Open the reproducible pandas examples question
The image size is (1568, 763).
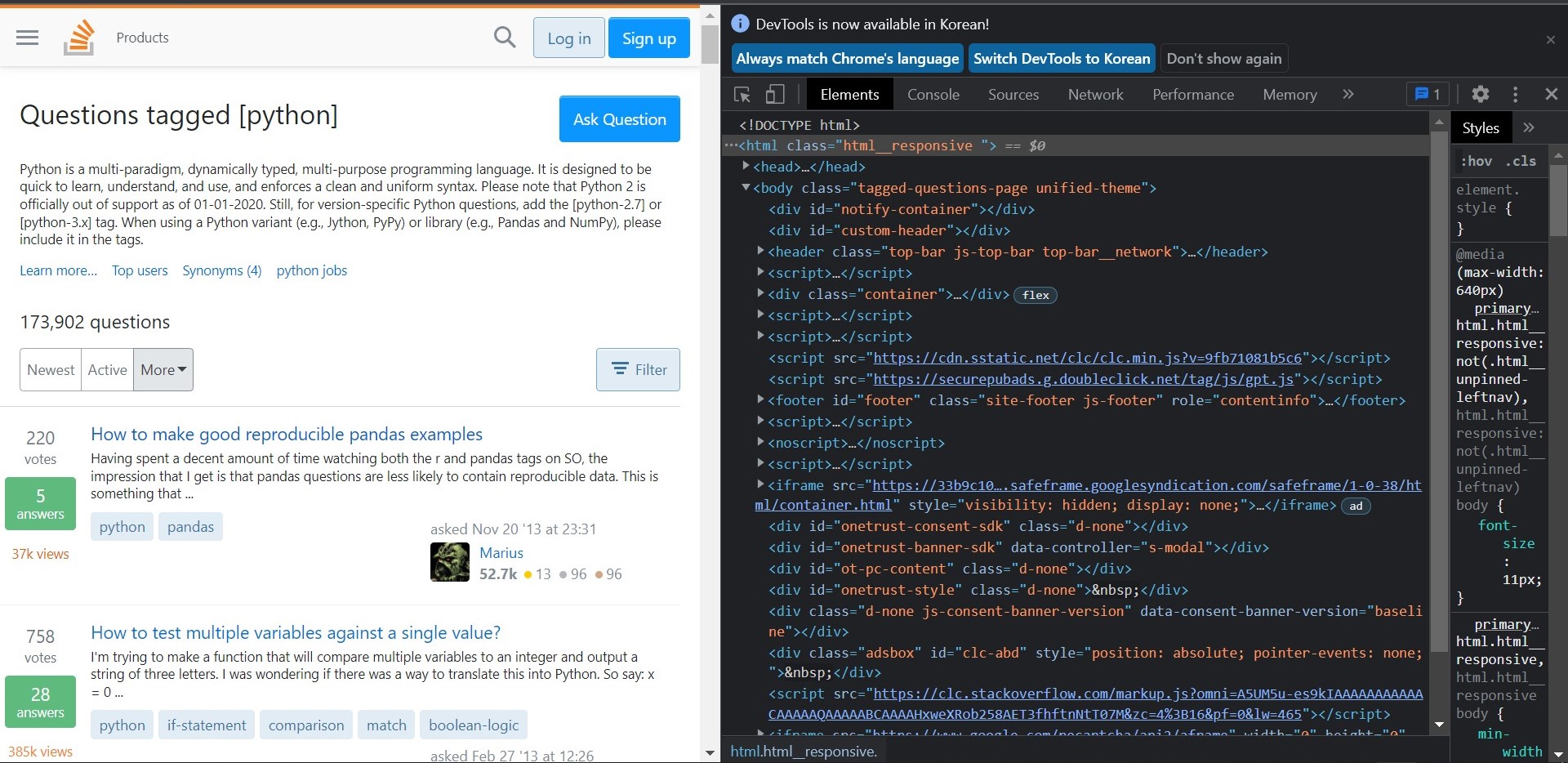click(x=287, y=434)
